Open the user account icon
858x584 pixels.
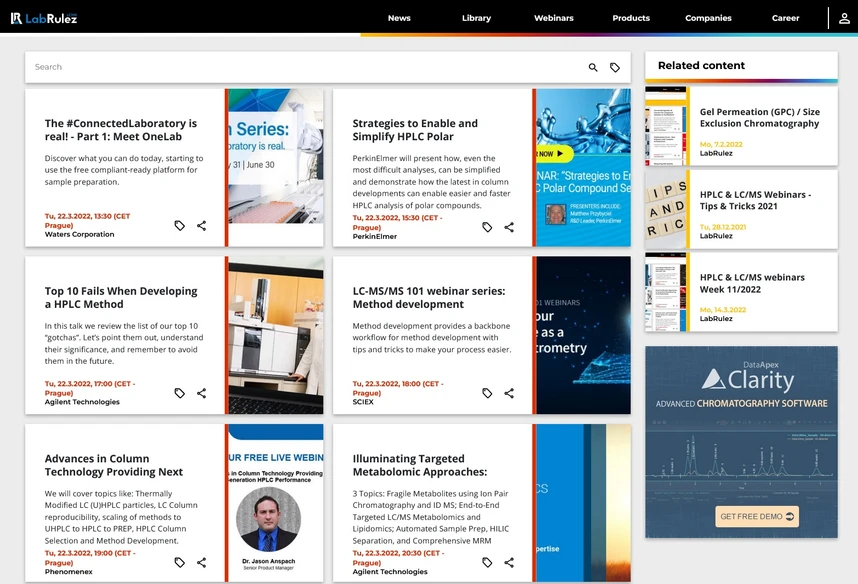click(x=844, y=18)
